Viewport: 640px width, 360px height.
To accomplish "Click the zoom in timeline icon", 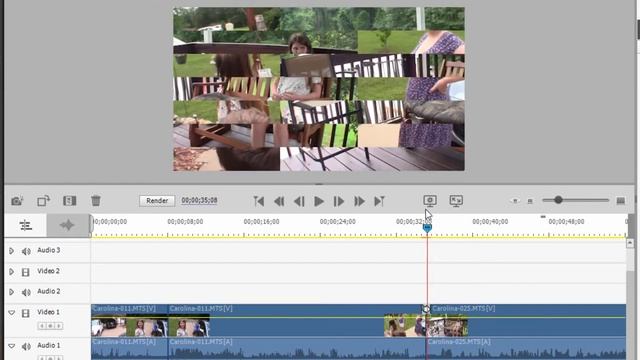I will point(621,201).
